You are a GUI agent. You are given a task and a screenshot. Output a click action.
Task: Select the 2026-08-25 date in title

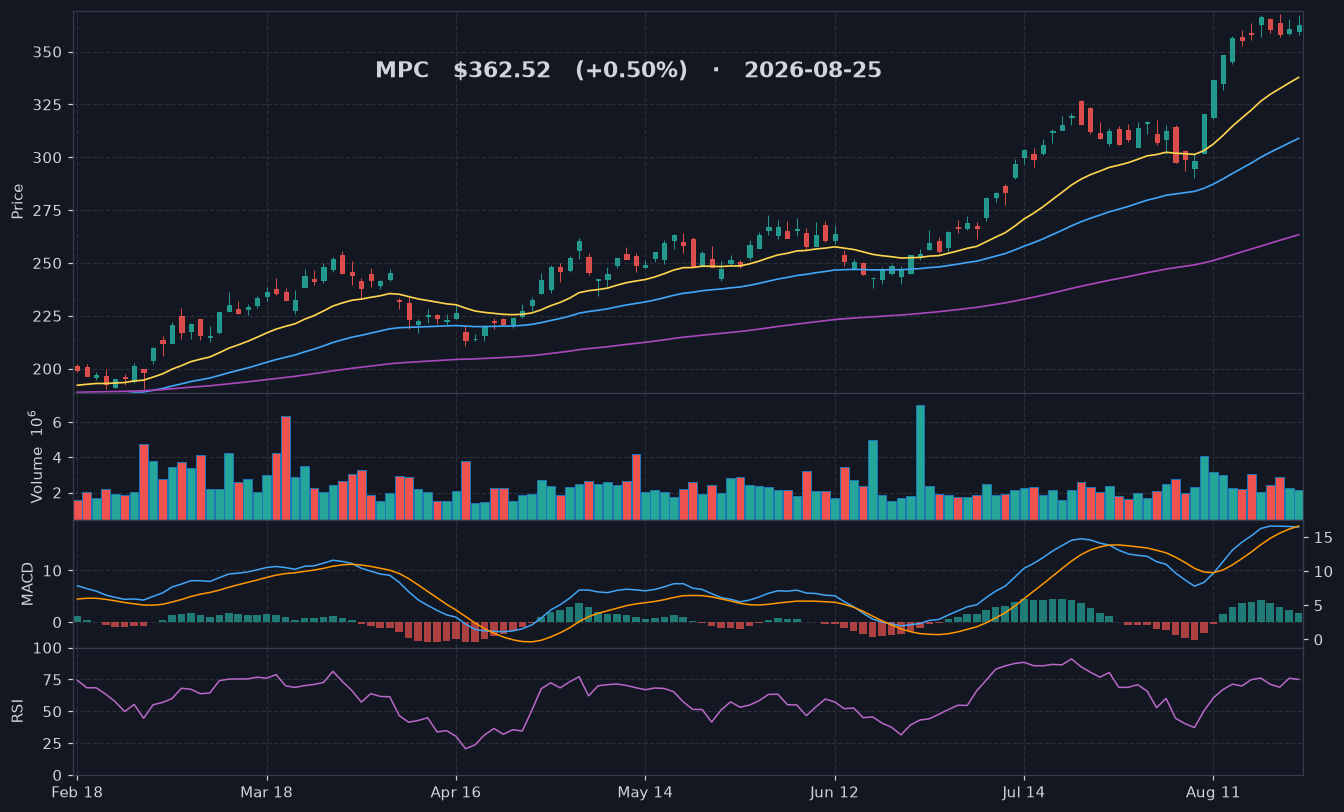pos(813,70)
